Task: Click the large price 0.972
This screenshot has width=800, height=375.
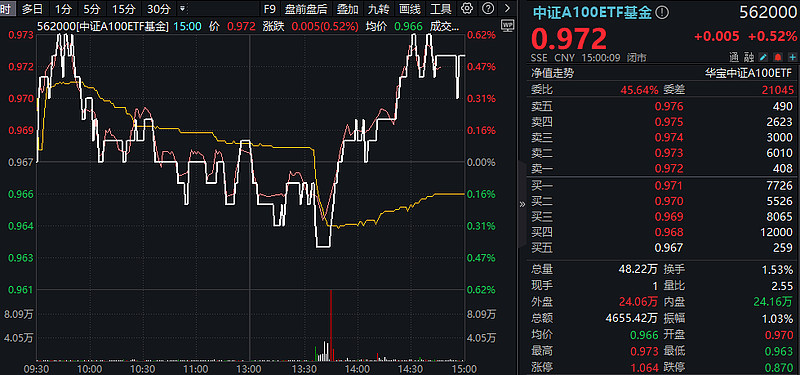Action: pos(569,39)
